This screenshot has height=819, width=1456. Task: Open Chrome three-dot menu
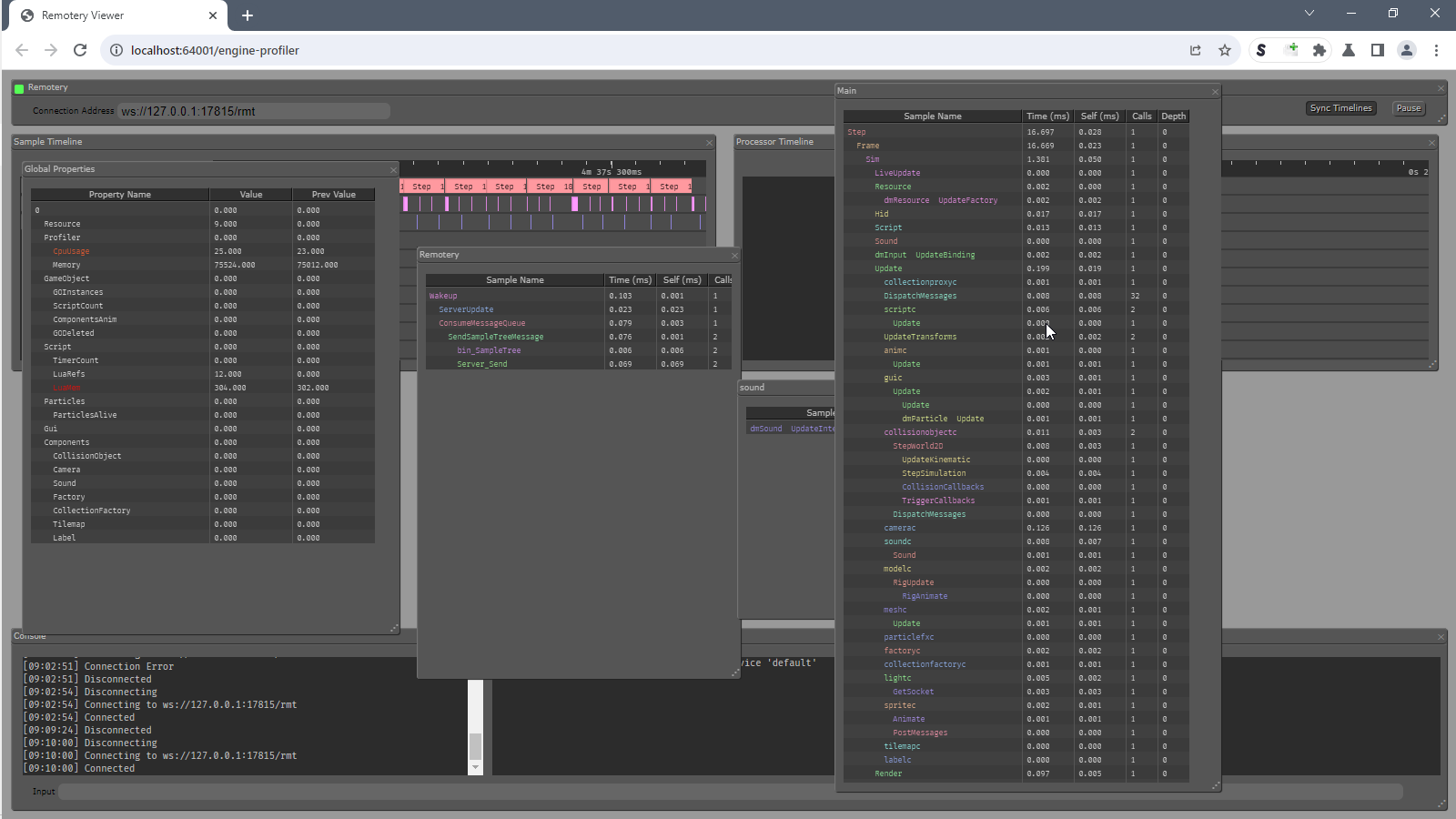point(1436,50)
